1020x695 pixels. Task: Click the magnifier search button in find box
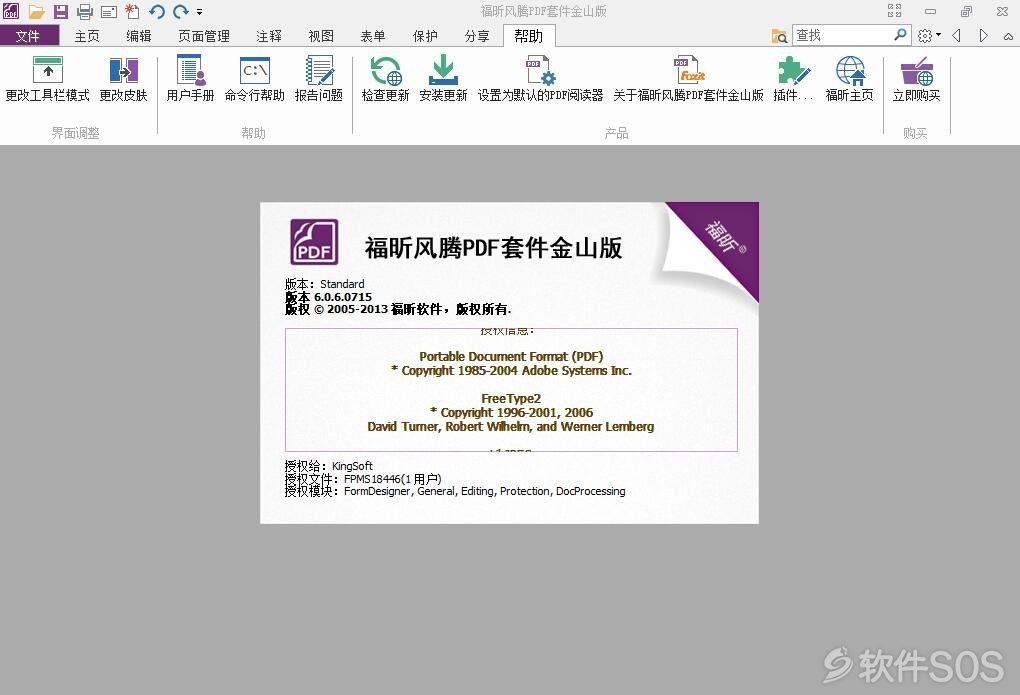tap(900, 34)
